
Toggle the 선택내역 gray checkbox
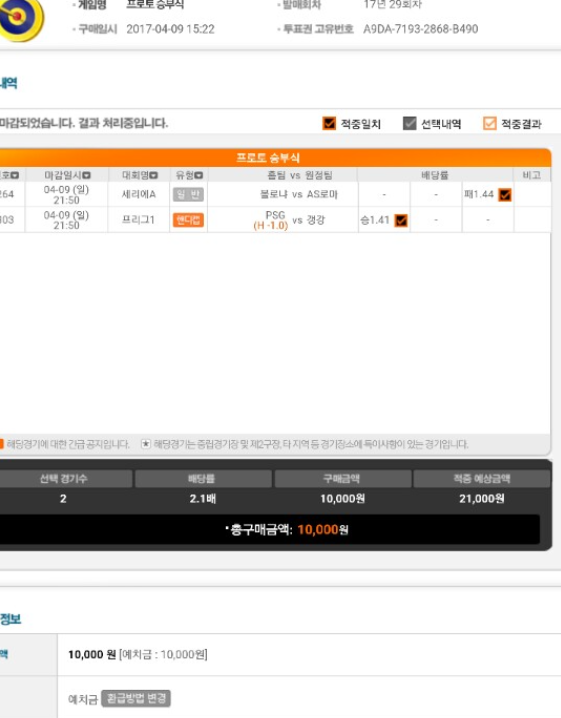(409, 123)
